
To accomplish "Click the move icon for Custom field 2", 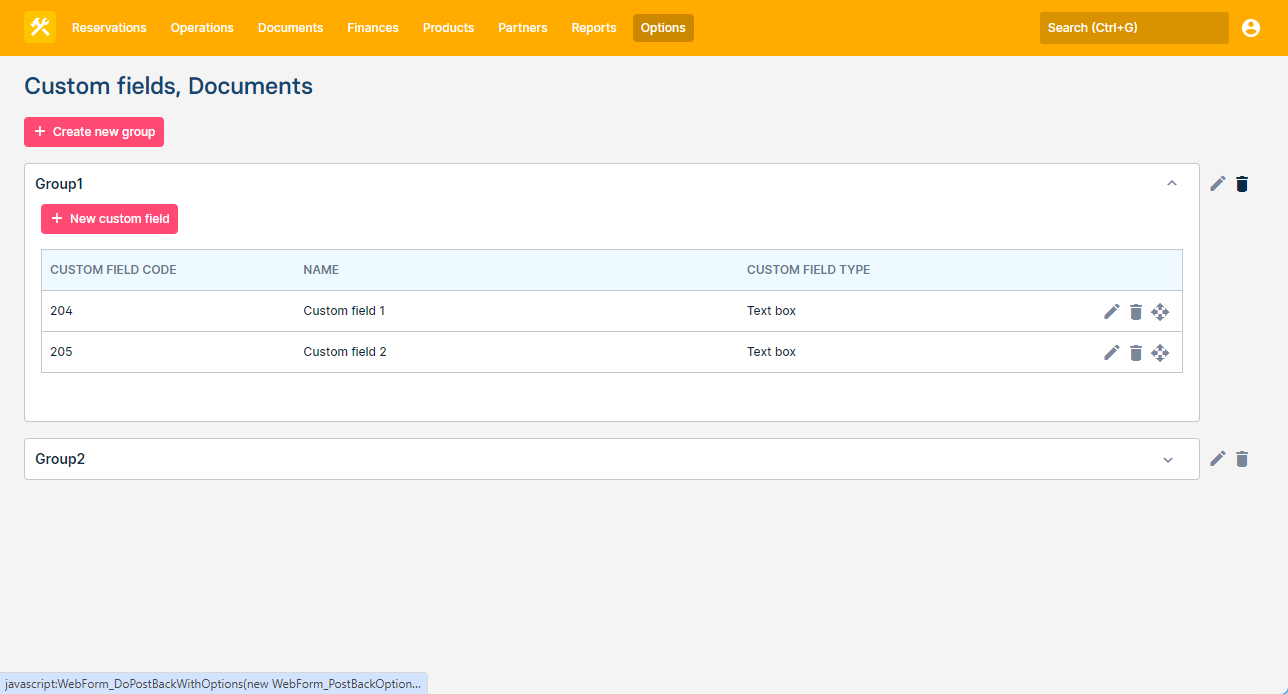I will (1160, 353).
